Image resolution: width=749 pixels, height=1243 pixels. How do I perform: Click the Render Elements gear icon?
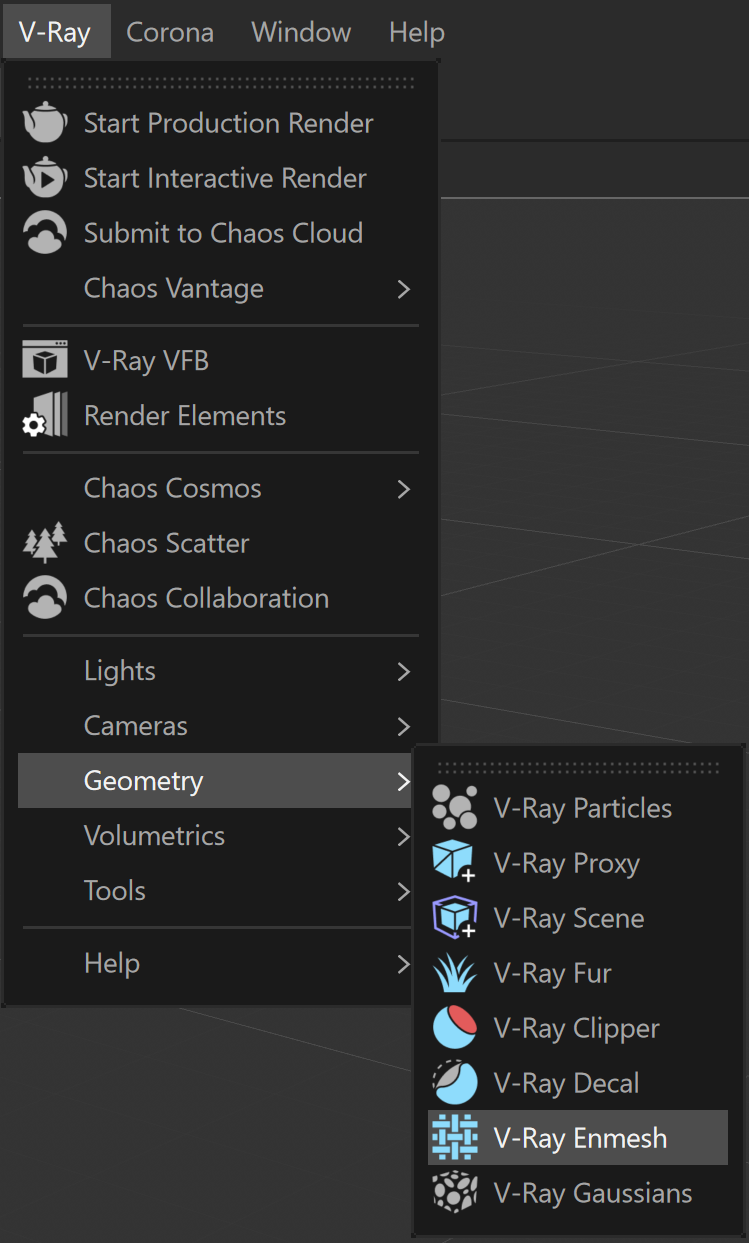pyautogui.click(x=45, y=415)
